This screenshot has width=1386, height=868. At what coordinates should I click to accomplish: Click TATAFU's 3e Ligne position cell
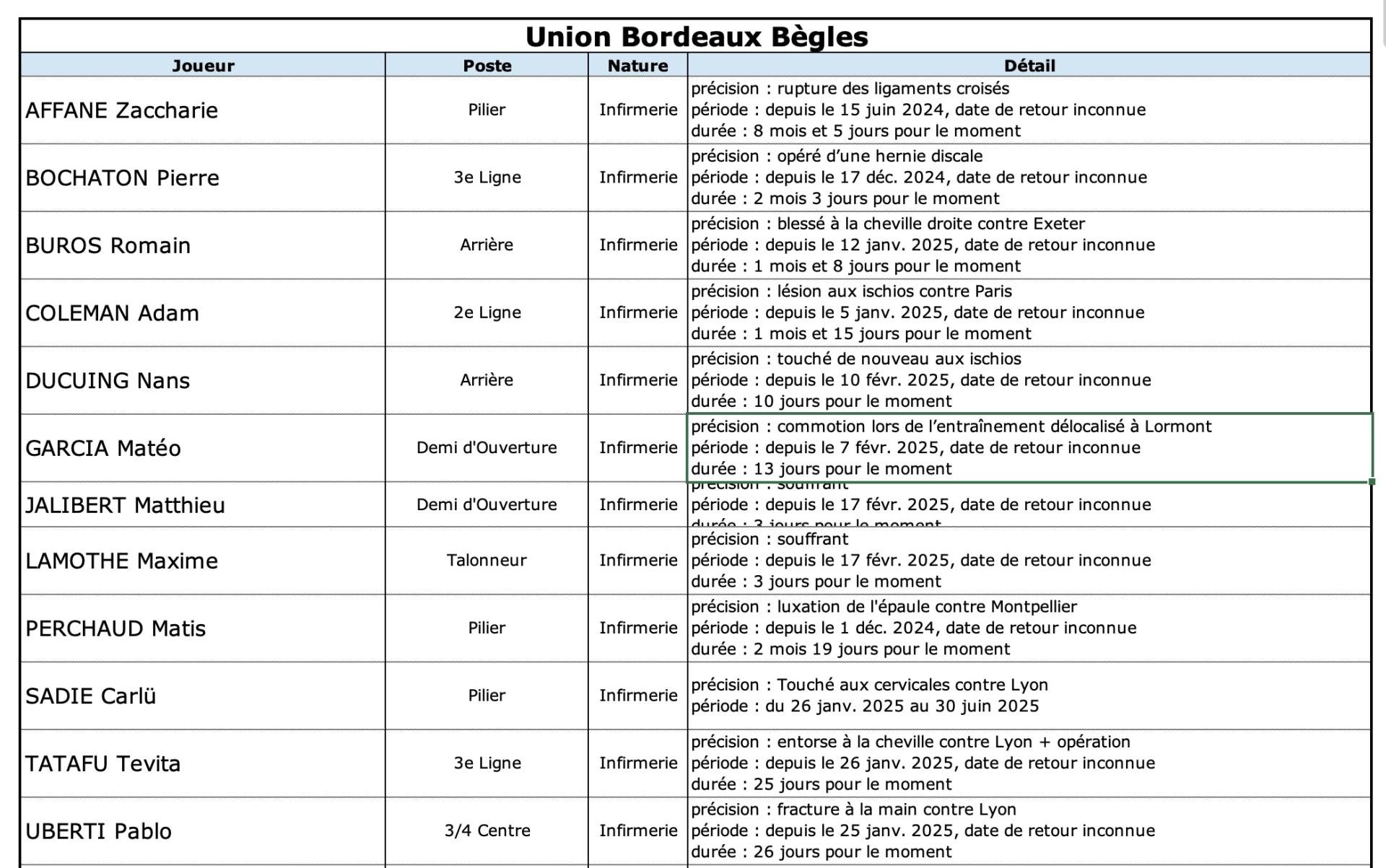487,763
